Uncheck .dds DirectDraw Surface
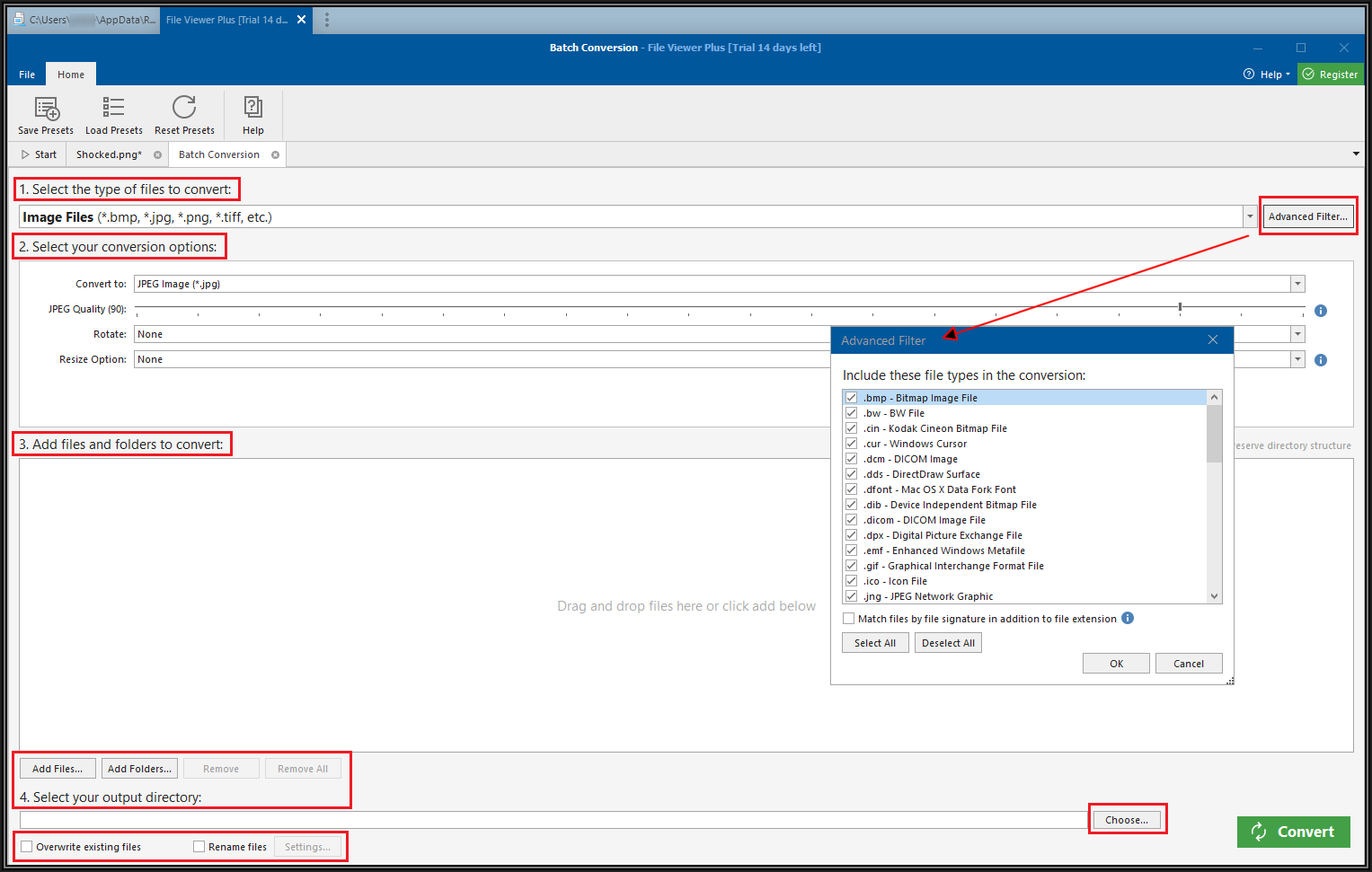 [x=851, y=474]
